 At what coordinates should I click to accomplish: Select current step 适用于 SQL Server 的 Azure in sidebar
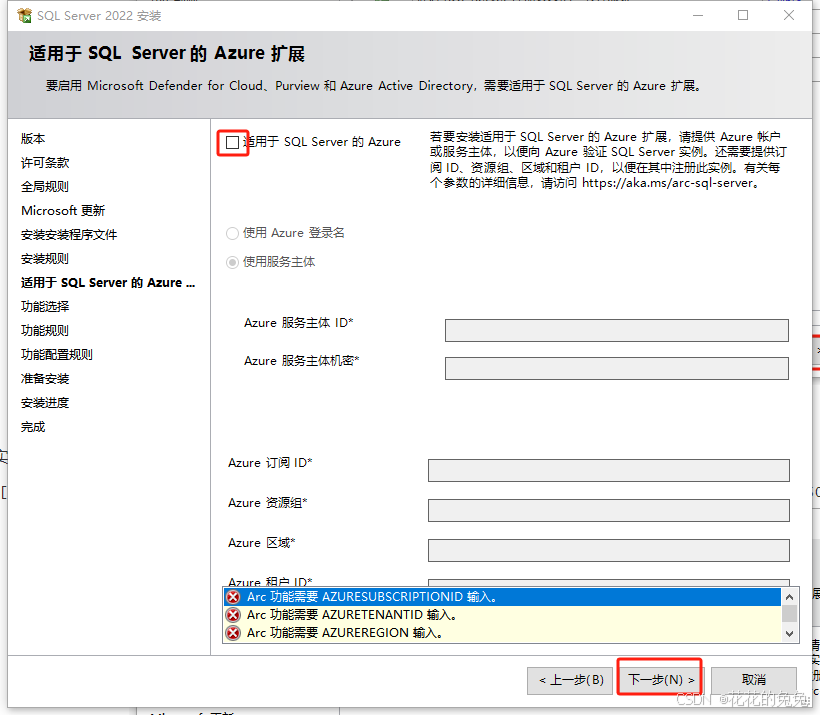108,283
